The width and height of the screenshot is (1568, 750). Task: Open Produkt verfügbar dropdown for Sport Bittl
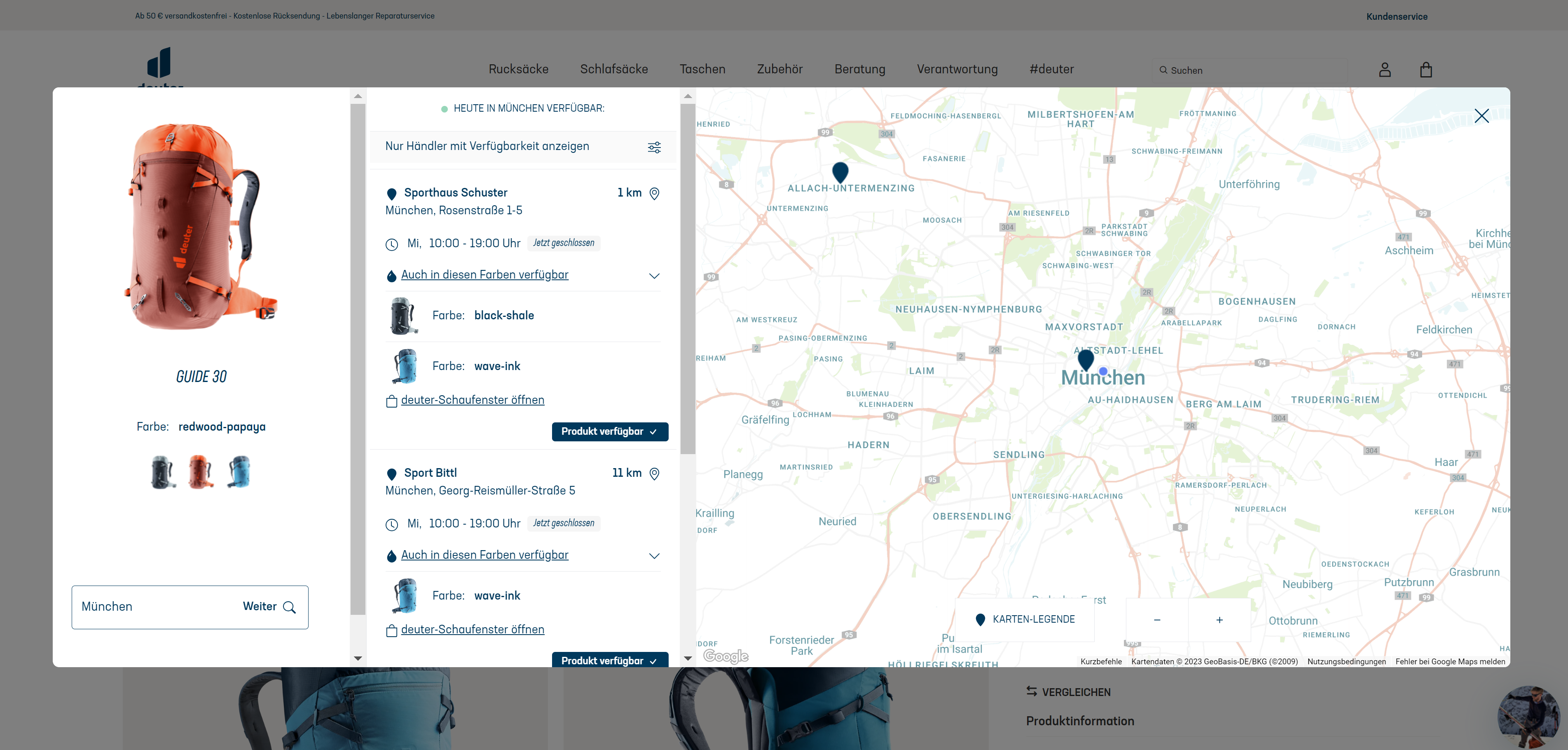point(610,660)
